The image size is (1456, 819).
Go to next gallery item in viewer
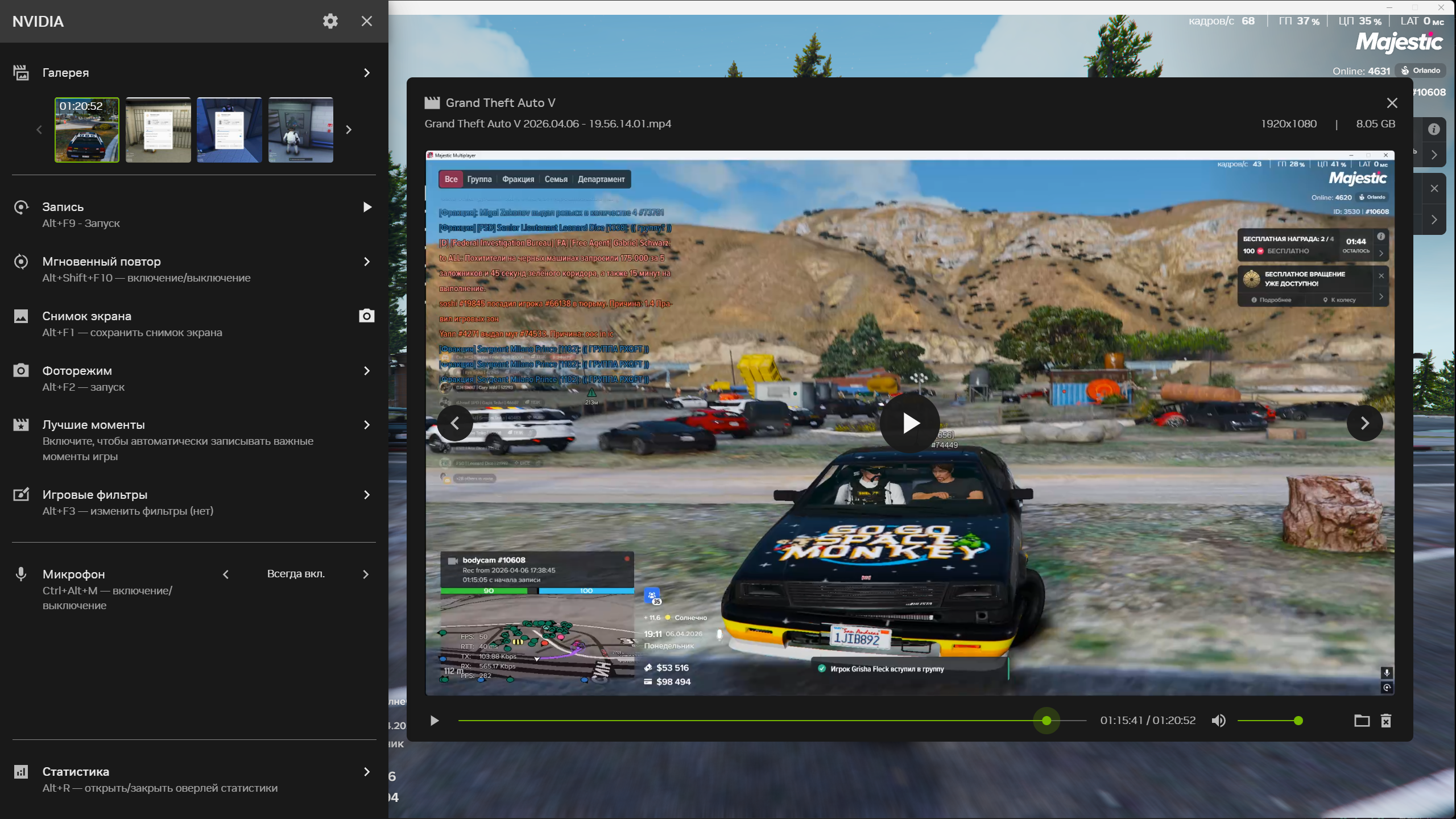tap(1364, 423)
